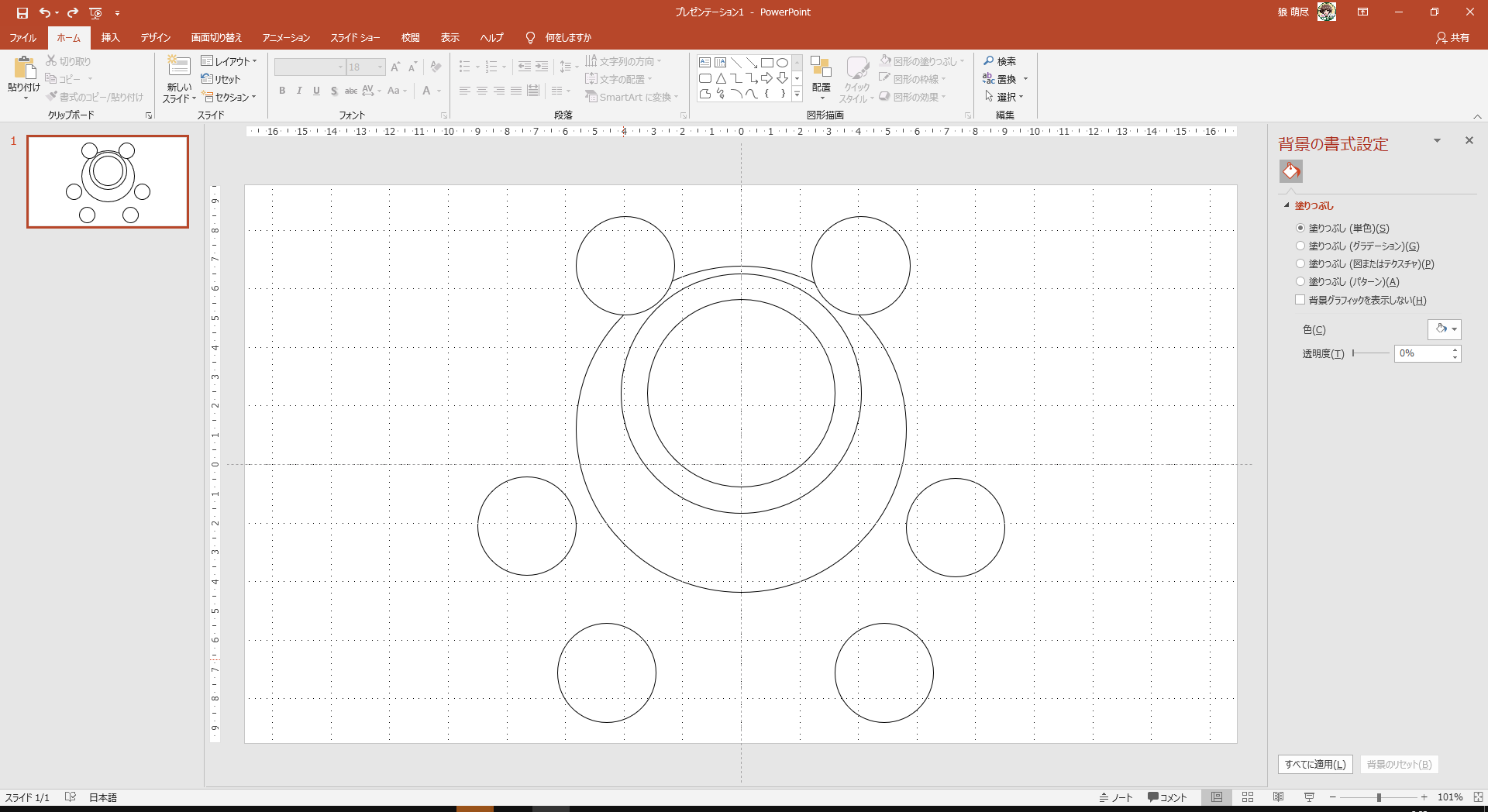Switch to the 画面切り替え transitions tab
1488x812 pixels.
pos(217,38)
